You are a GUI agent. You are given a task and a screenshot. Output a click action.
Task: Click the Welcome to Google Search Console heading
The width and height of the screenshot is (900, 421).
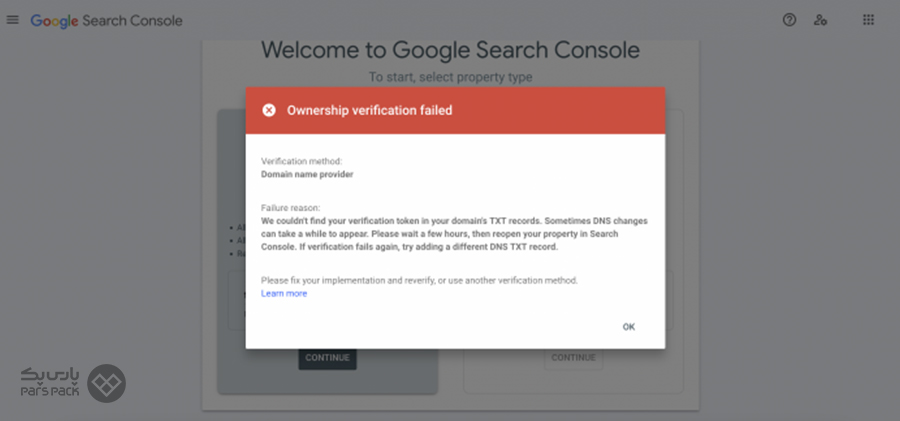[451, 50]
